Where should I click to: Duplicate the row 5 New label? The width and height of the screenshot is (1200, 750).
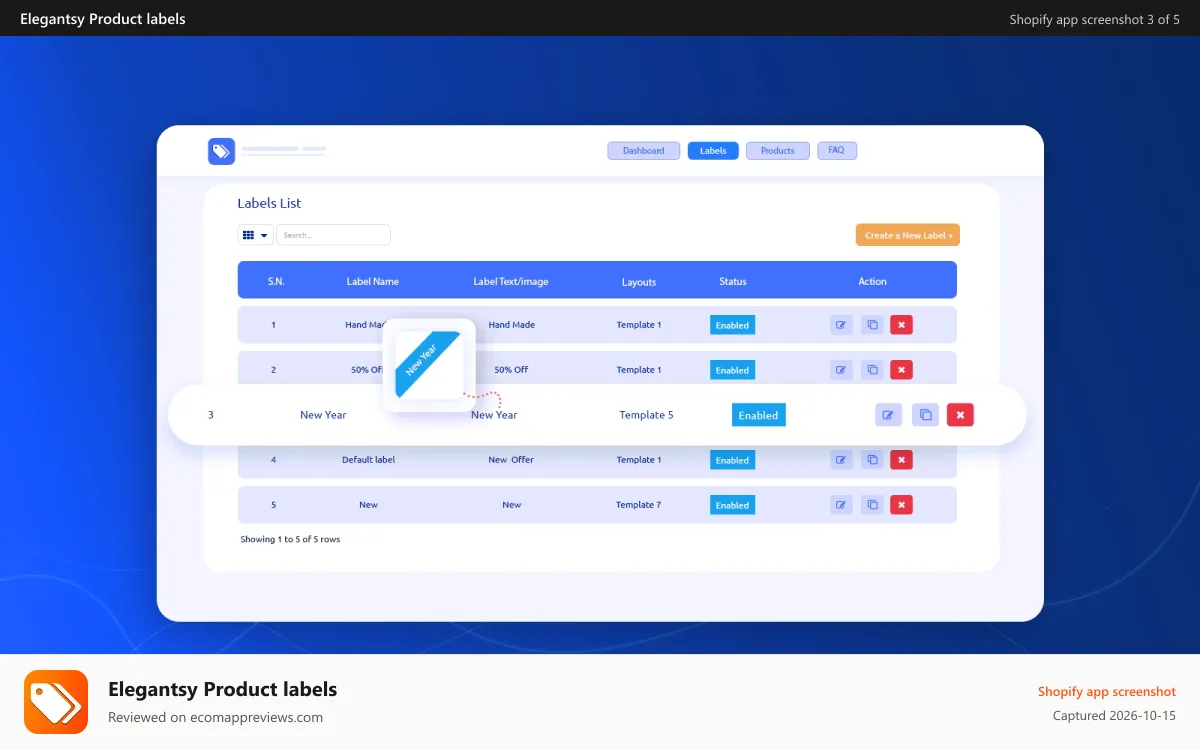[x=872, y=505]
